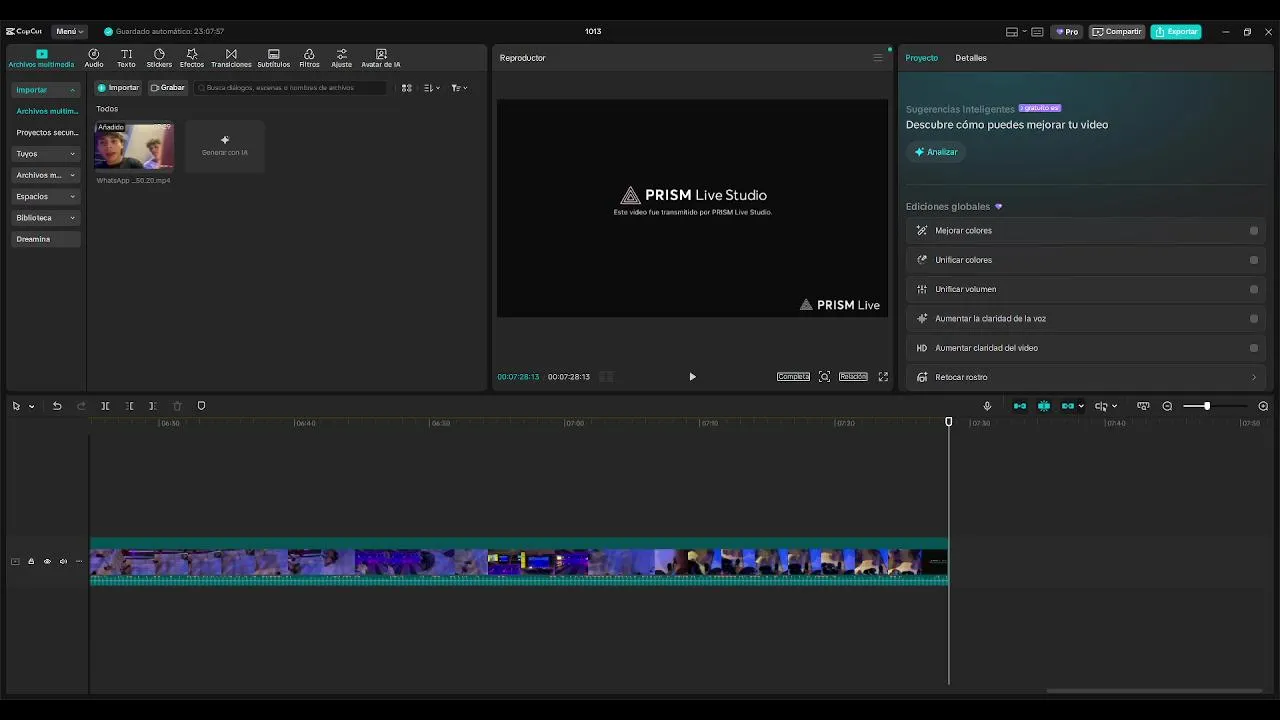Switch media view to grid layout
1280x720 pixels.
[x=407, y=88]
